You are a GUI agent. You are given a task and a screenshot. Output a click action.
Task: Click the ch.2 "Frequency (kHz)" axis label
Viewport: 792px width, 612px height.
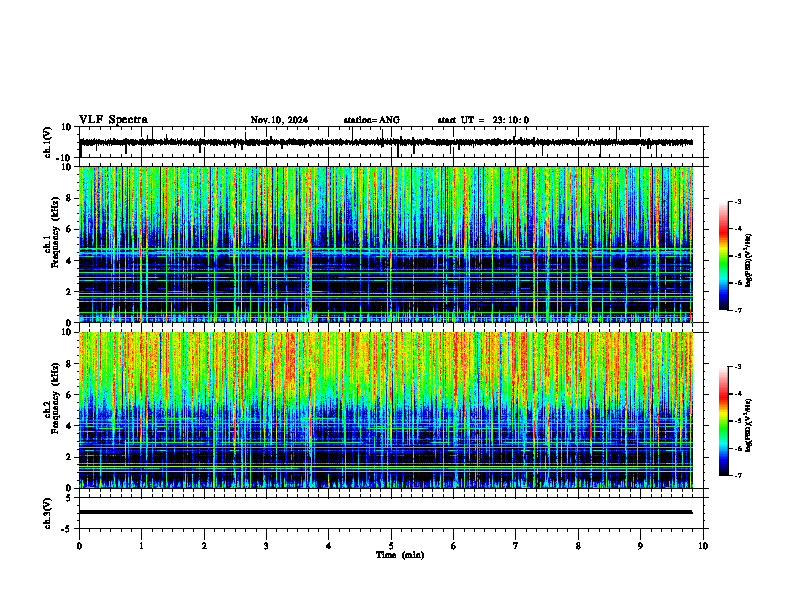pyautogui.click(x=55, y=398)
